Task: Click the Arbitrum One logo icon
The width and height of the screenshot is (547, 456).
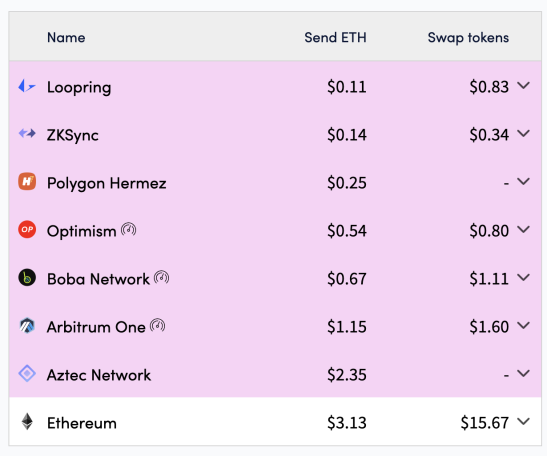Action: (x=27, y=326)
